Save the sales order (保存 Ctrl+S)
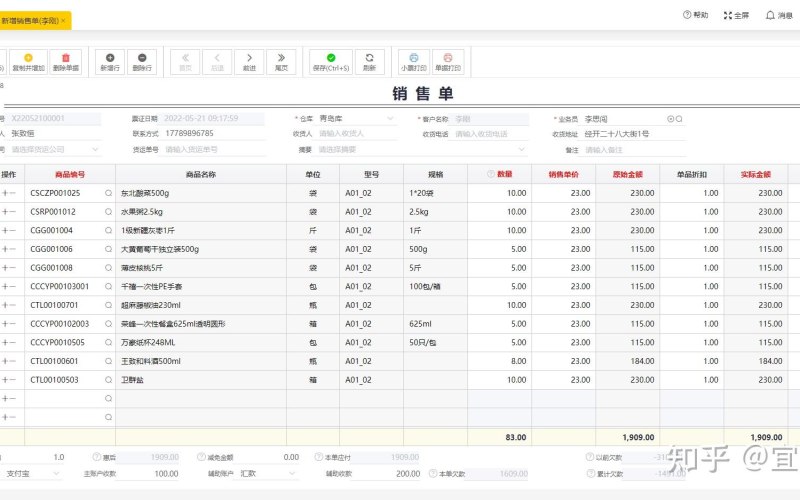 (x=331, y=62)
